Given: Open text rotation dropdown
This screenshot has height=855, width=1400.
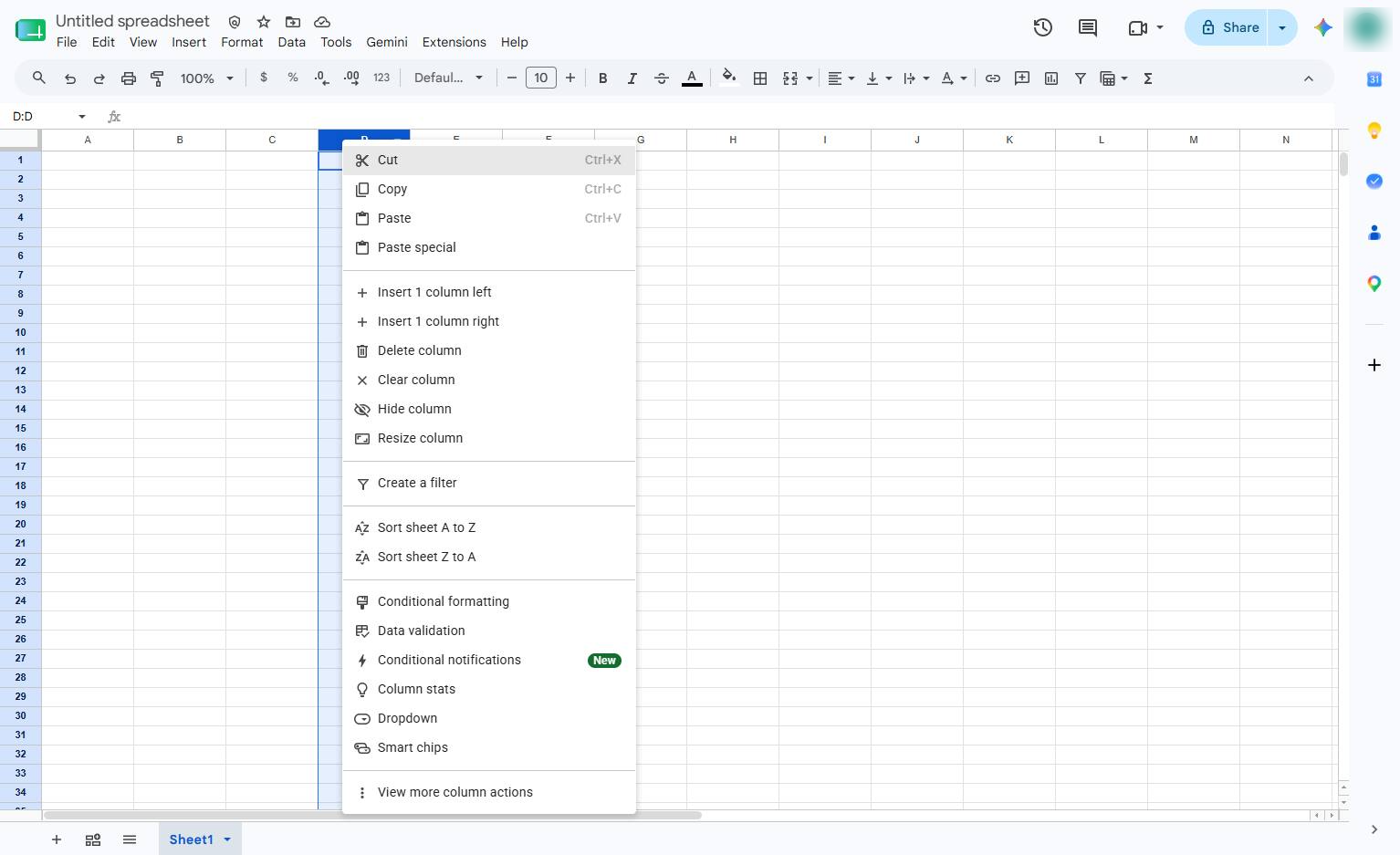Looking at the screenshot, I should click(954, 78).
